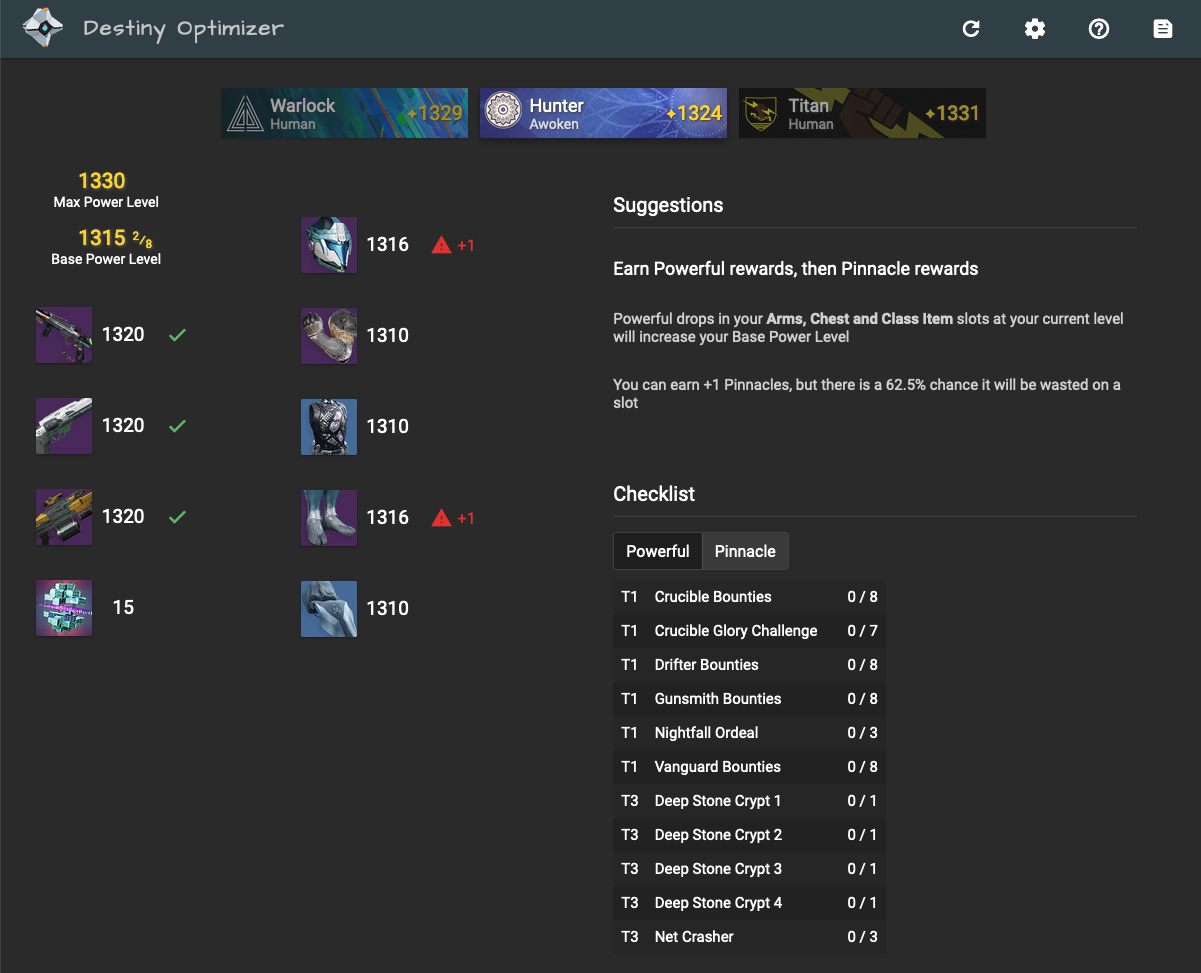Image resolution: width=1201 pixels, height=973 pixels.
Task: Select the power weapon icon
Action: pos(64,517)
